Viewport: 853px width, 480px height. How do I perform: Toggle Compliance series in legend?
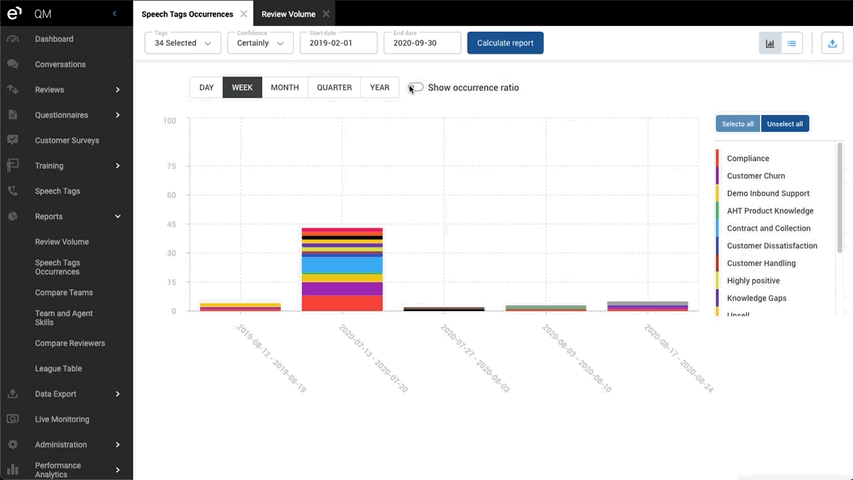(x=748, y=158)
